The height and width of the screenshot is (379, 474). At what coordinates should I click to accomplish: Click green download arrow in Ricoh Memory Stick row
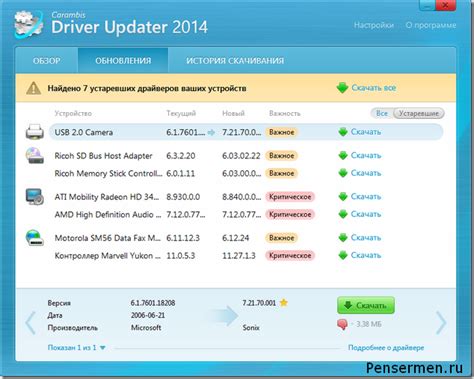[x=343, y=173]
